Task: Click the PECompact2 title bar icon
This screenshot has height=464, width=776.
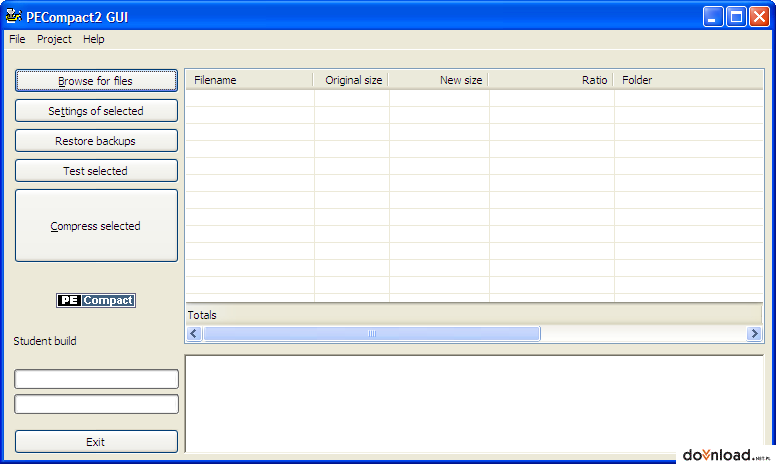Action: tap(13, 16)
